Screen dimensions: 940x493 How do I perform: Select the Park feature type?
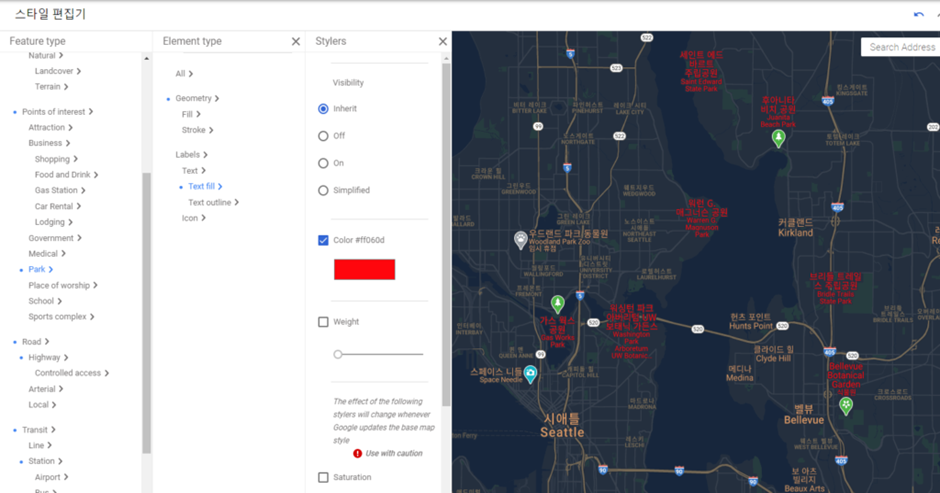pyautogui.click(x=40, y=269)
